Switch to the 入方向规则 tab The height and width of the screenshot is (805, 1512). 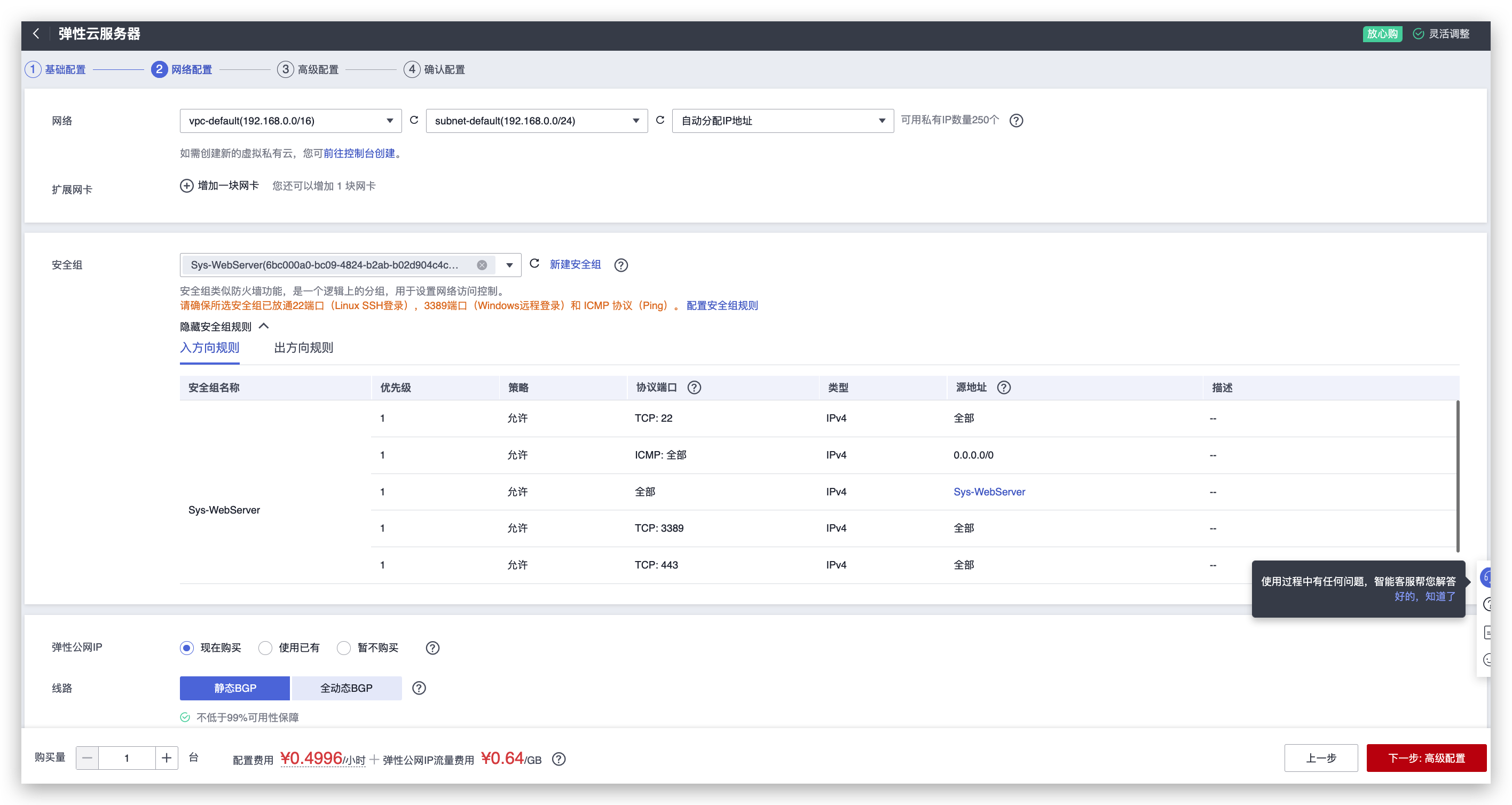[x=209, y=348]
